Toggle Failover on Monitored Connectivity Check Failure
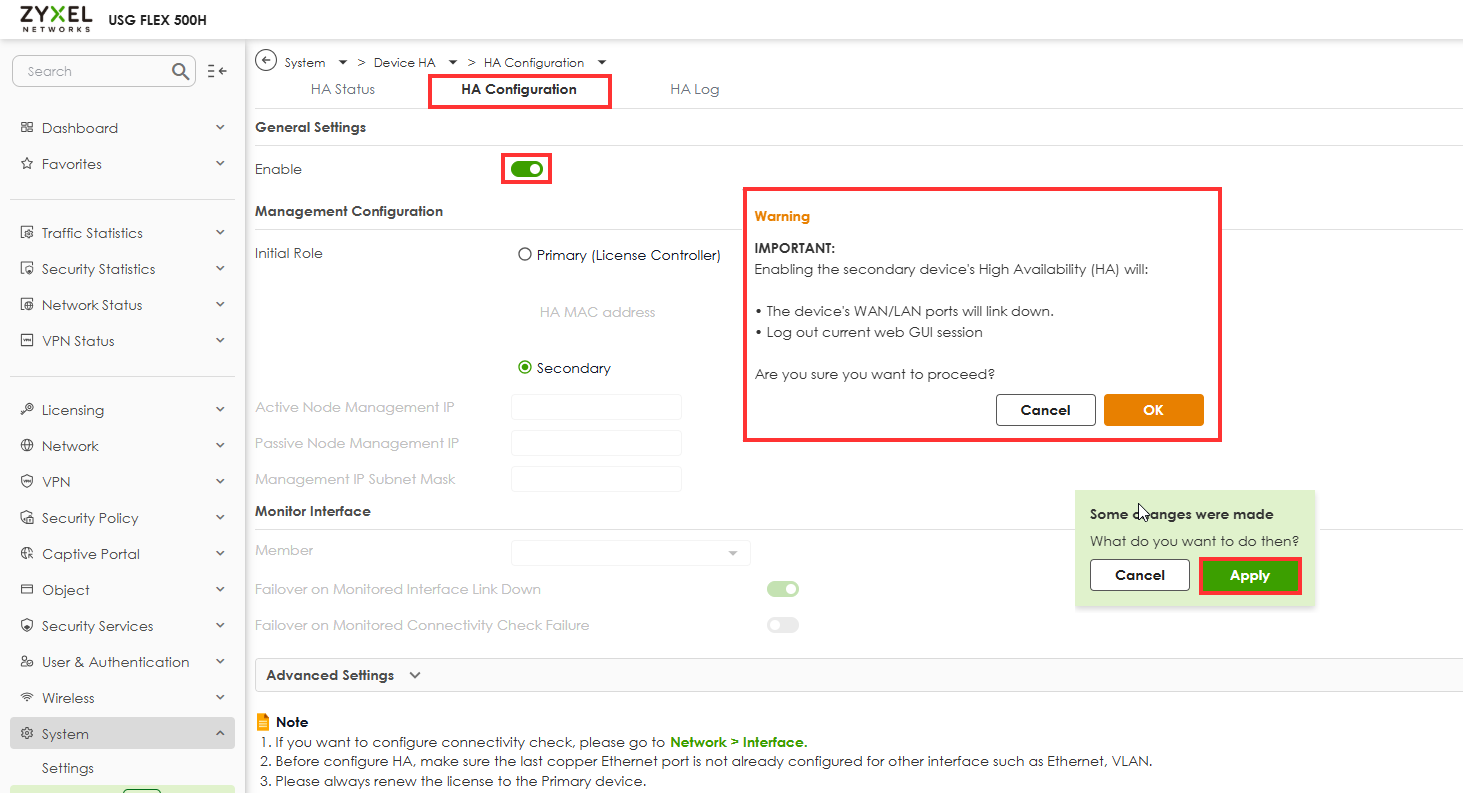Screen dimensions: 1463x793 coord(782,625)
